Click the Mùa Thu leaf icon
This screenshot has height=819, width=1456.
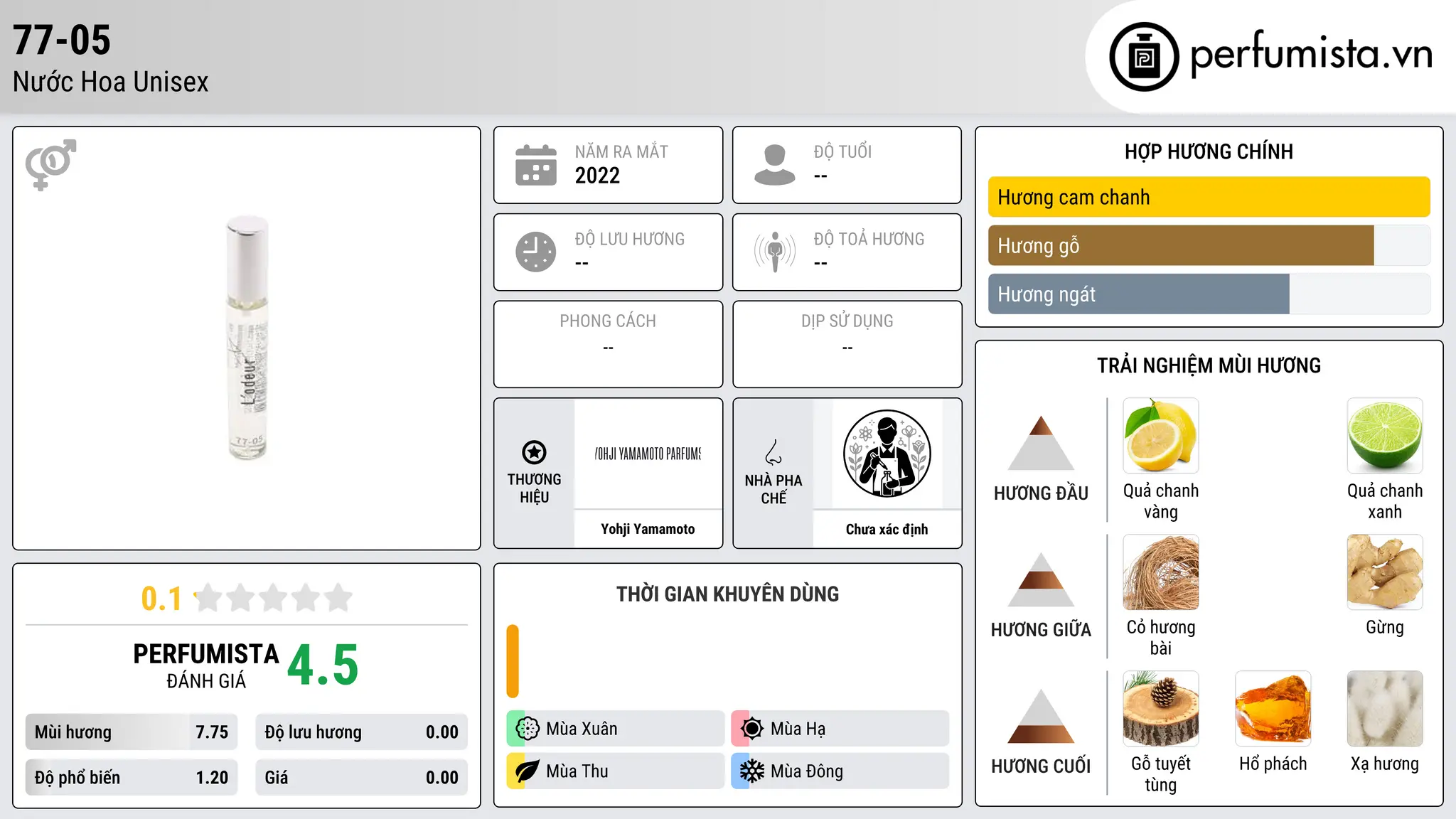[528, 771]
